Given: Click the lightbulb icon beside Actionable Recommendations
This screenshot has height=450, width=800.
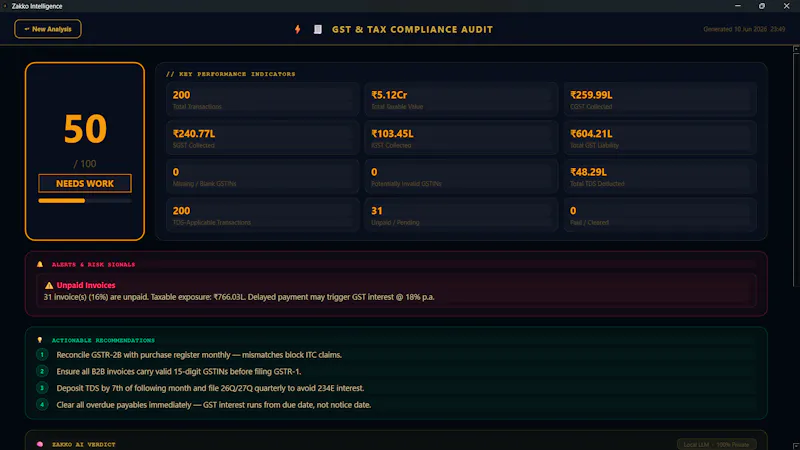Looking at the screenshot, I should pyautogui.click(x=40, y=340).
